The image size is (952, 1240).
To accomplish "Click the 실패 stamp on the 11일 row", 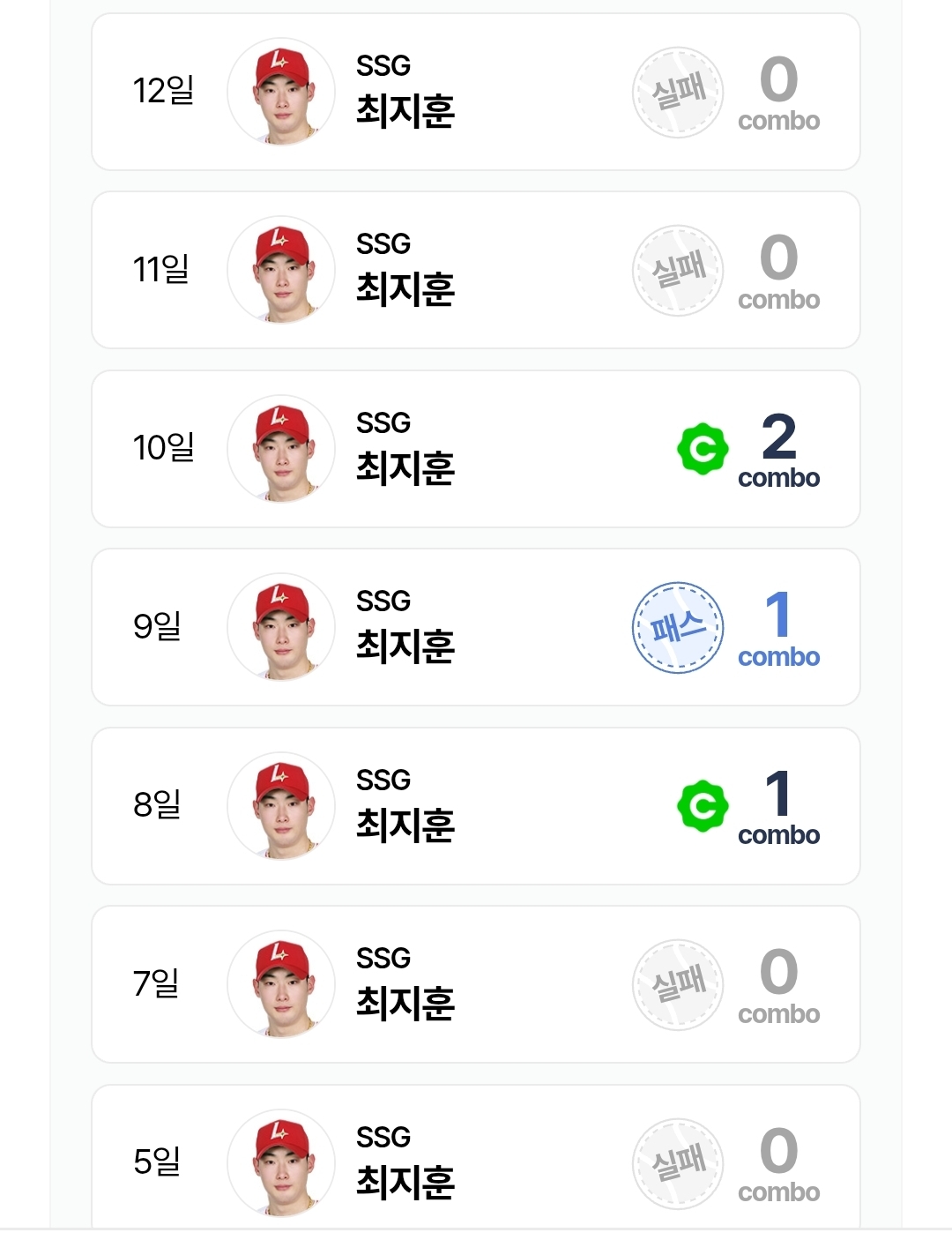I will (x=678, y=271).
